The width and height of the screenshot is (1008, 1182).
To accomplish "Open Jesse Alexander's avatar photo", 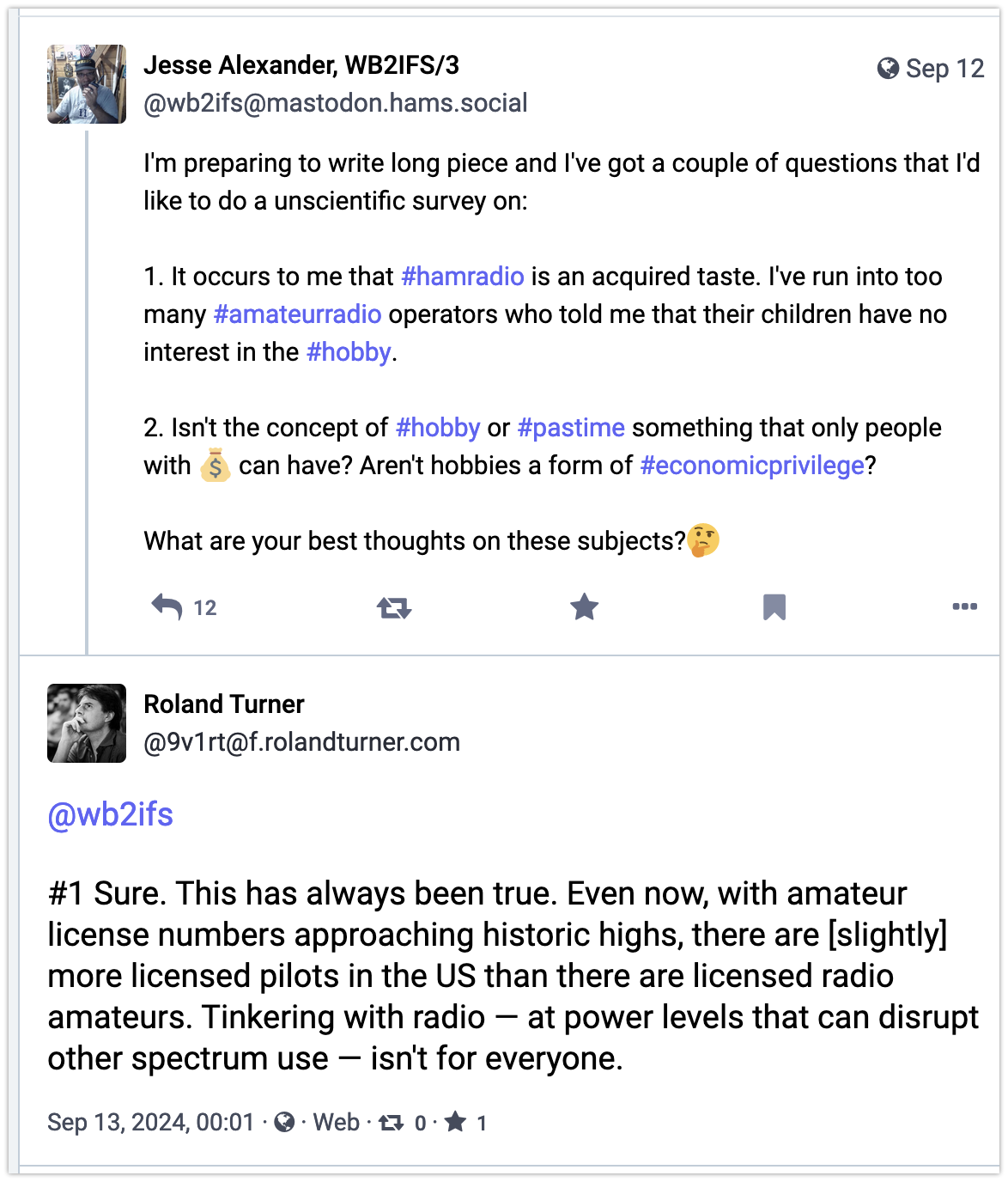I will tap(87, 84).
